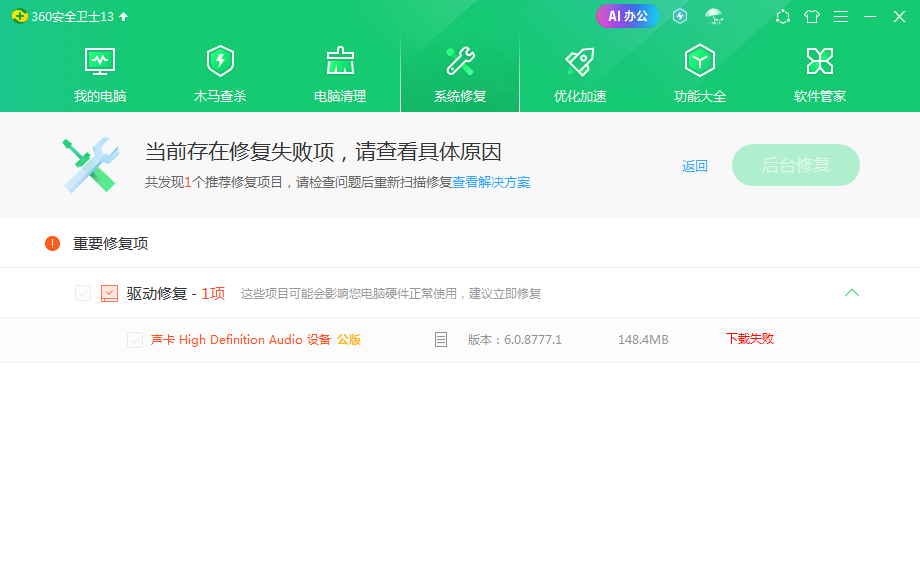The image size is (920, 580).
Task: Open the skin shirt icon
Action: [811, 16]
